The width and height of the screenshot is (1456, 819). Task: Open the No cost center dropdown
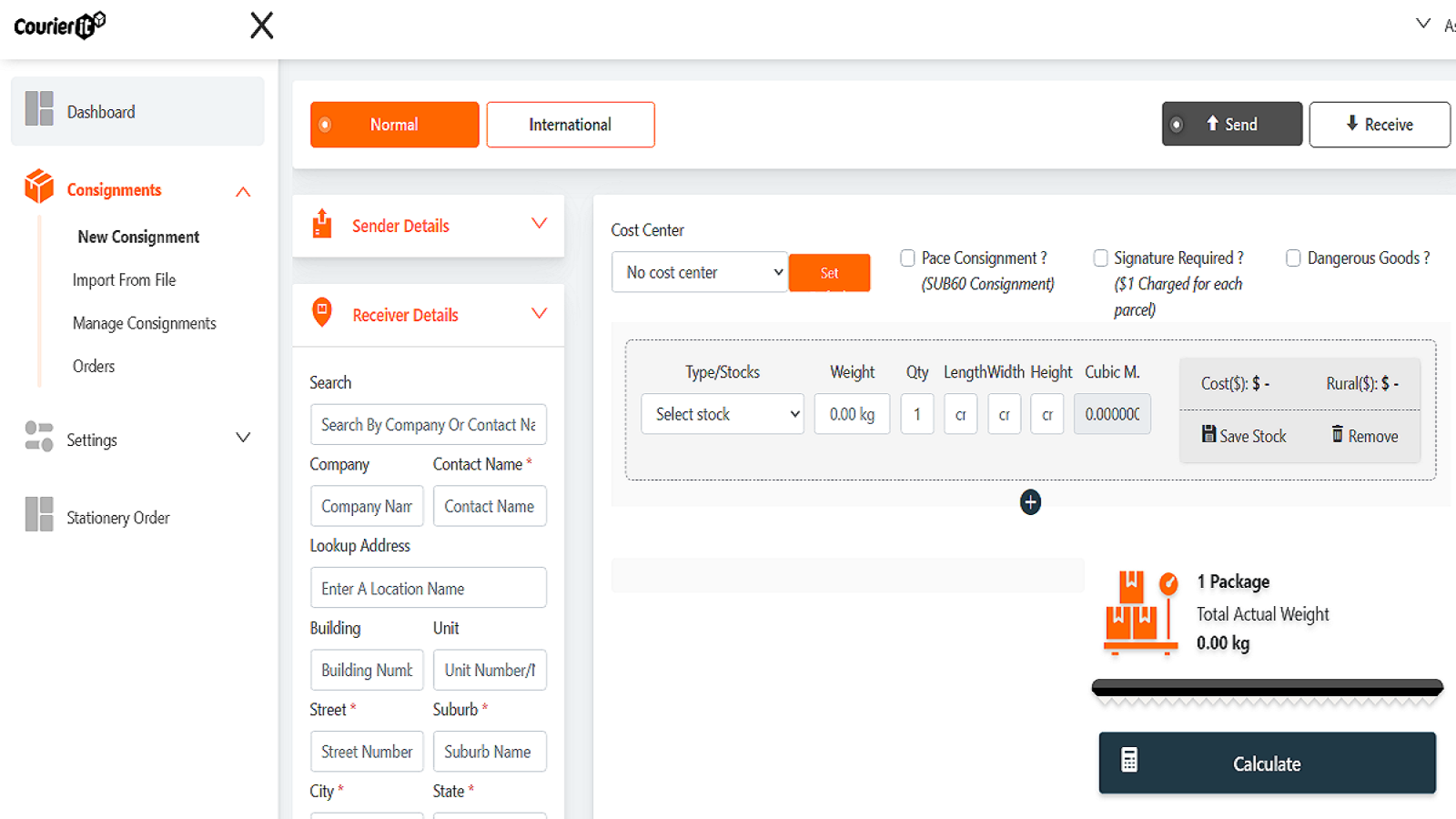coord(699,272)
